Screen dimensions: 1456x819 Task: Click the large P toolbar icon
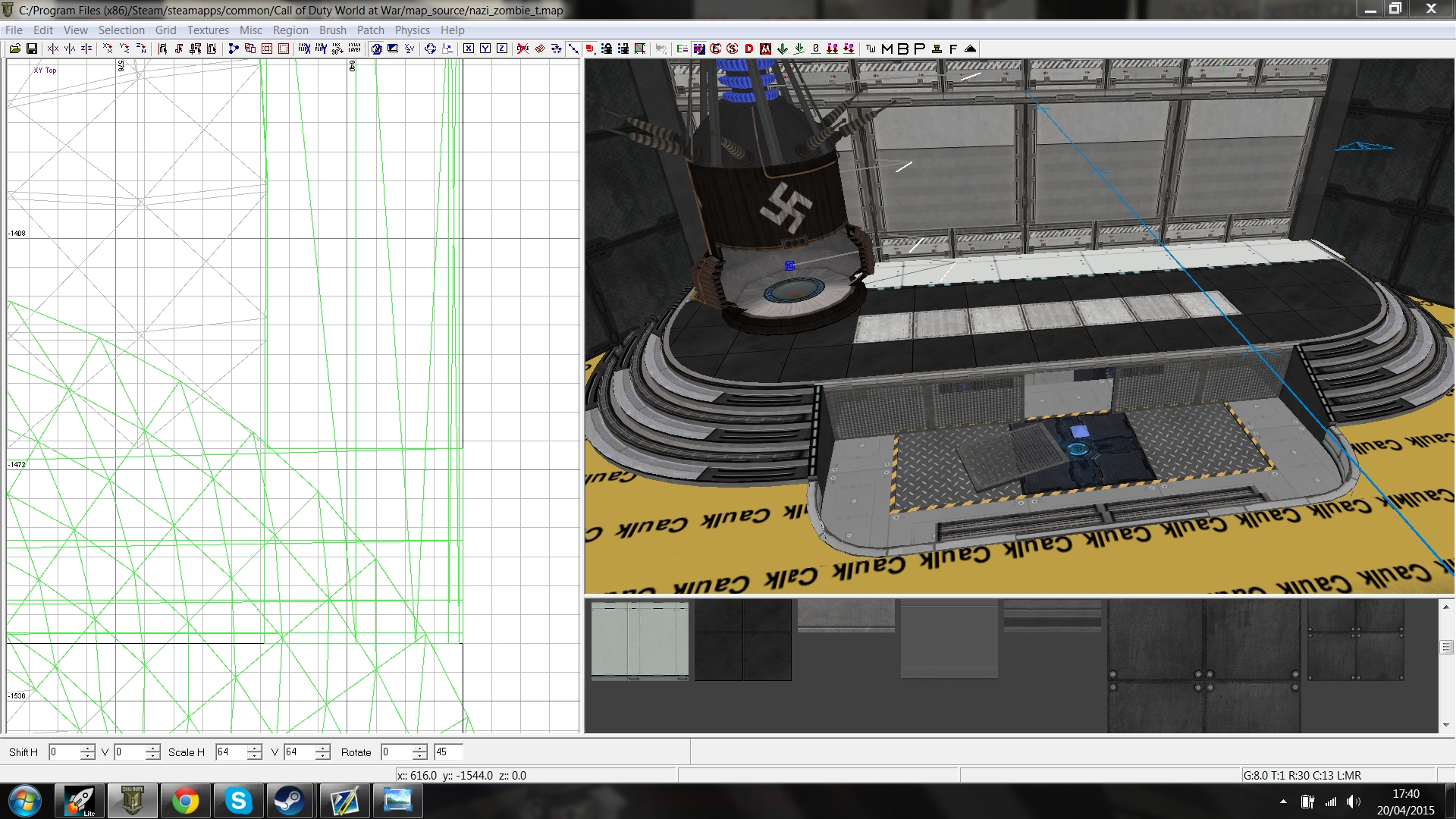click(x=920, y=49)
